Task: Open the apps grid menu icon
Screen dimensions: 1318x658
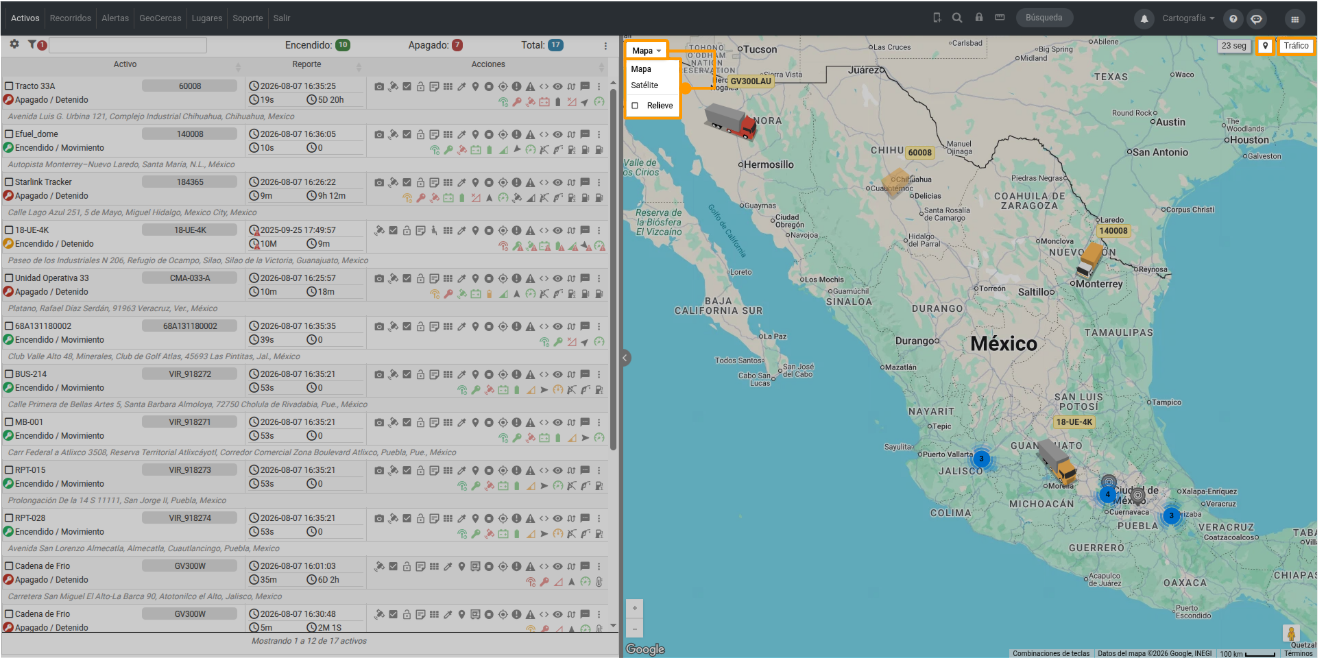Action: (x=1295, y=18)
